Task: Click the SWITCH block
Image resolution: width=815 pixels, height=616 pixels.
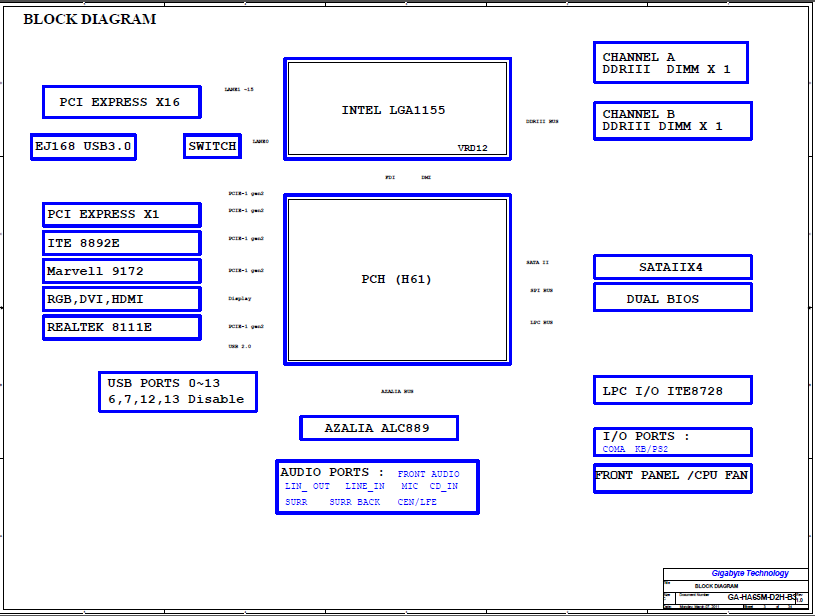Action: coord(212,147)
